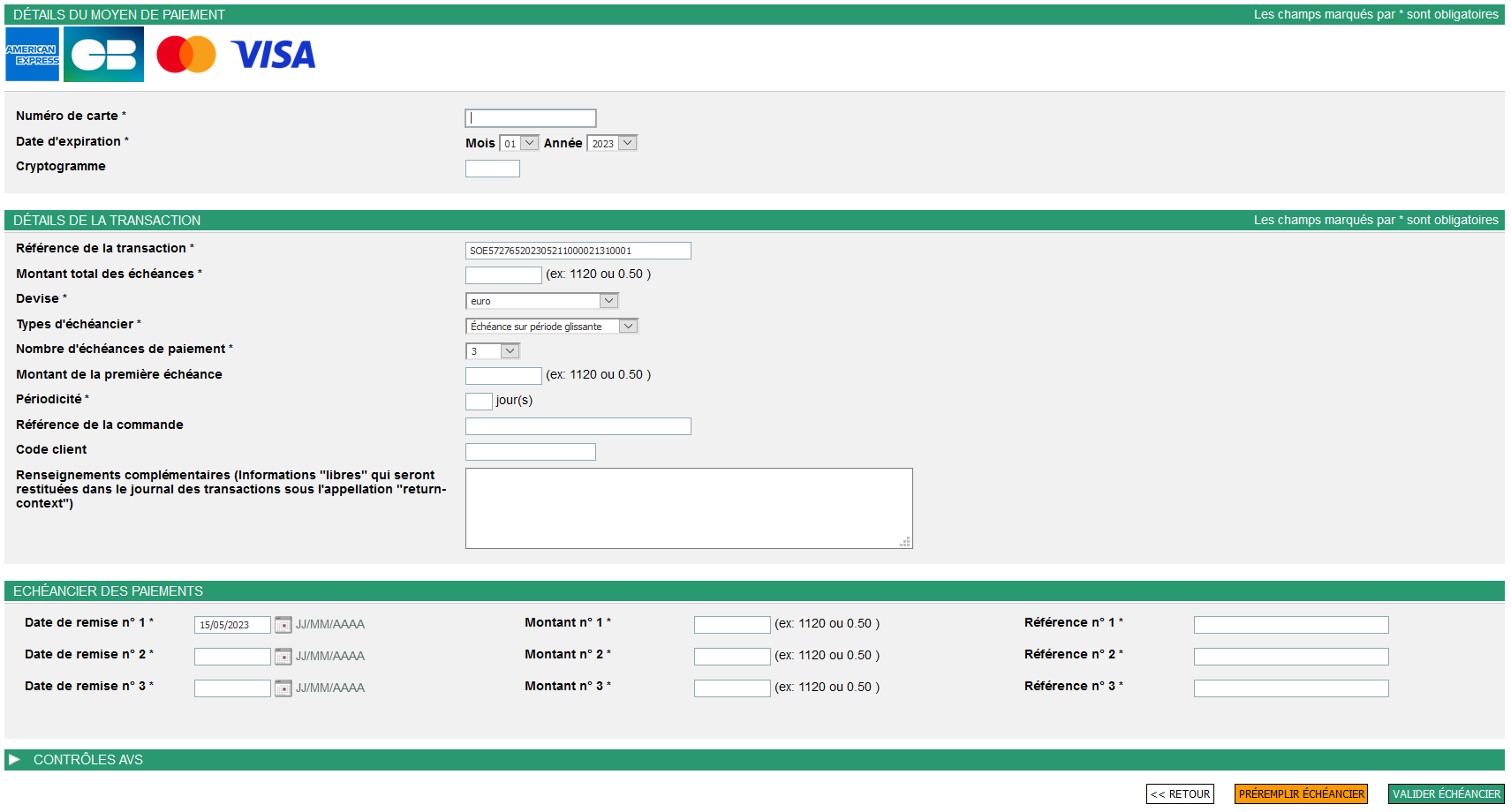Screen dimensions: 1511x812
Task: Focus the Numéro de carte field
Action: click(x=531, y=118)
